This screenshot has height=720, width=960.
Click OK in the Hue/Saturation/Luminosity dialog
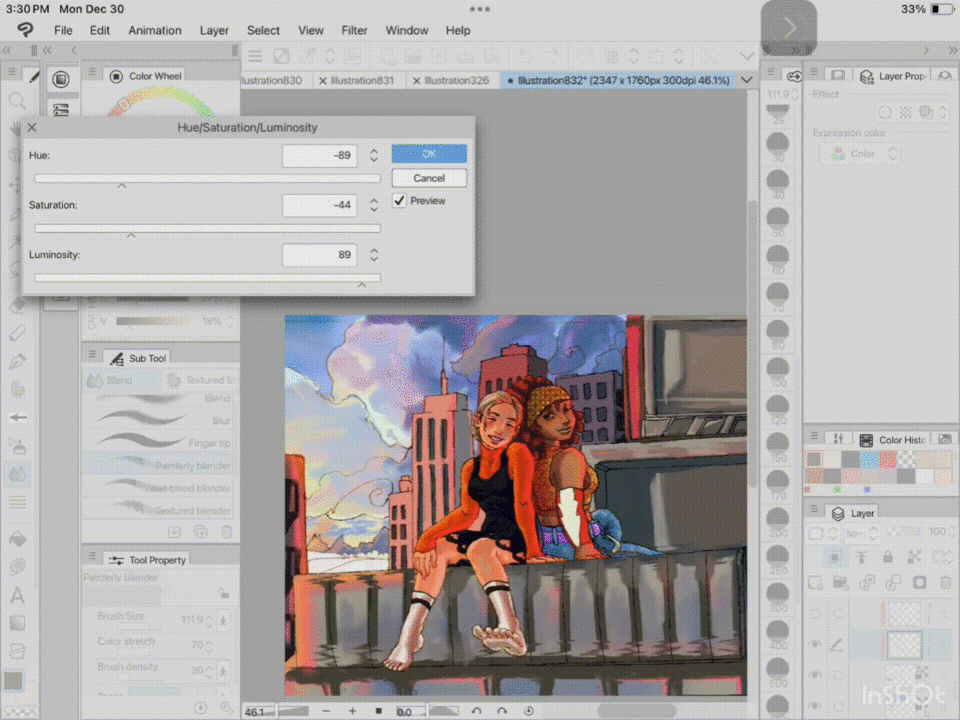click(x=429, y=154)
